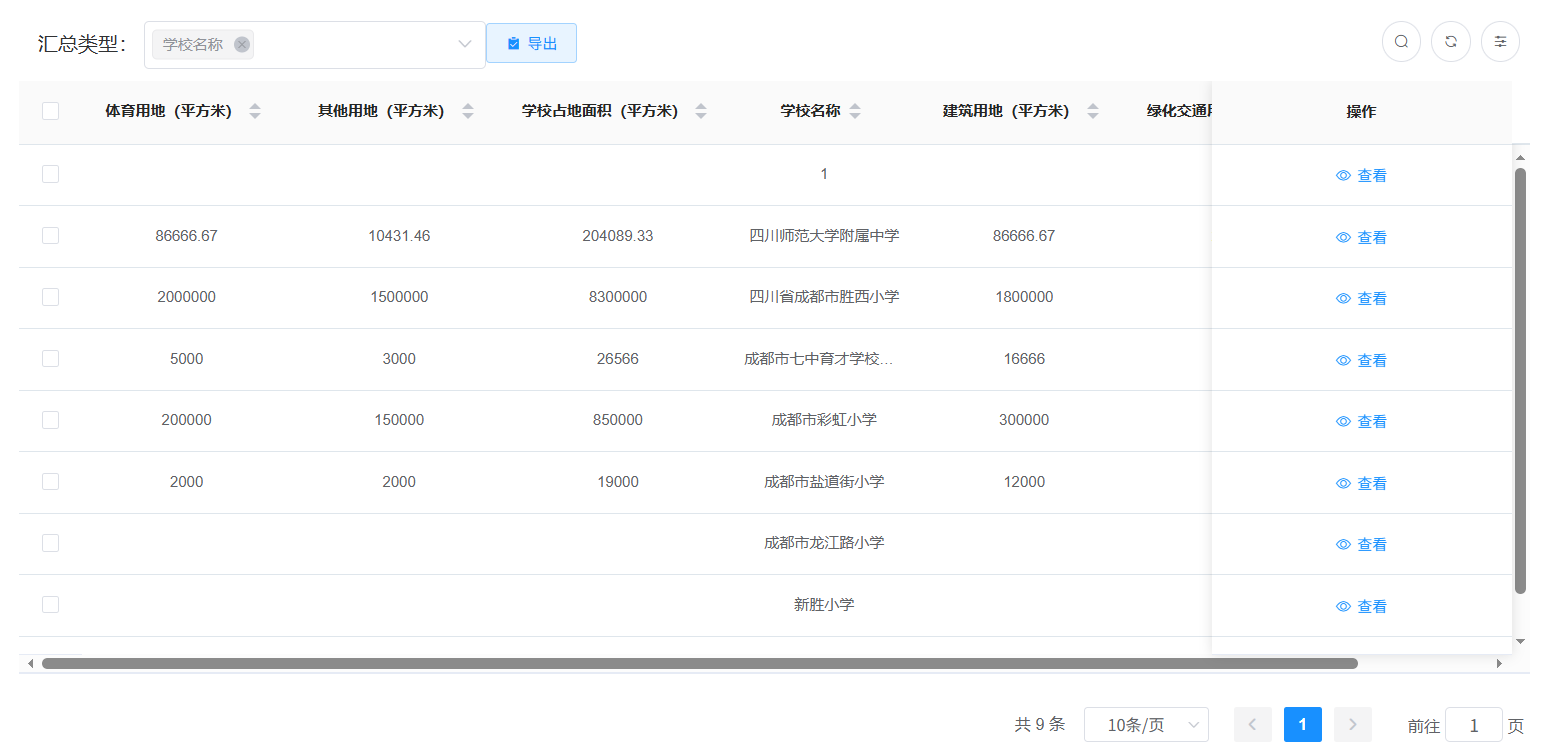Image resolution: width=1551 pixels, height=750 pixels.
Task: Click the horizontal scrollbar of the table
Action: (700, 663)
